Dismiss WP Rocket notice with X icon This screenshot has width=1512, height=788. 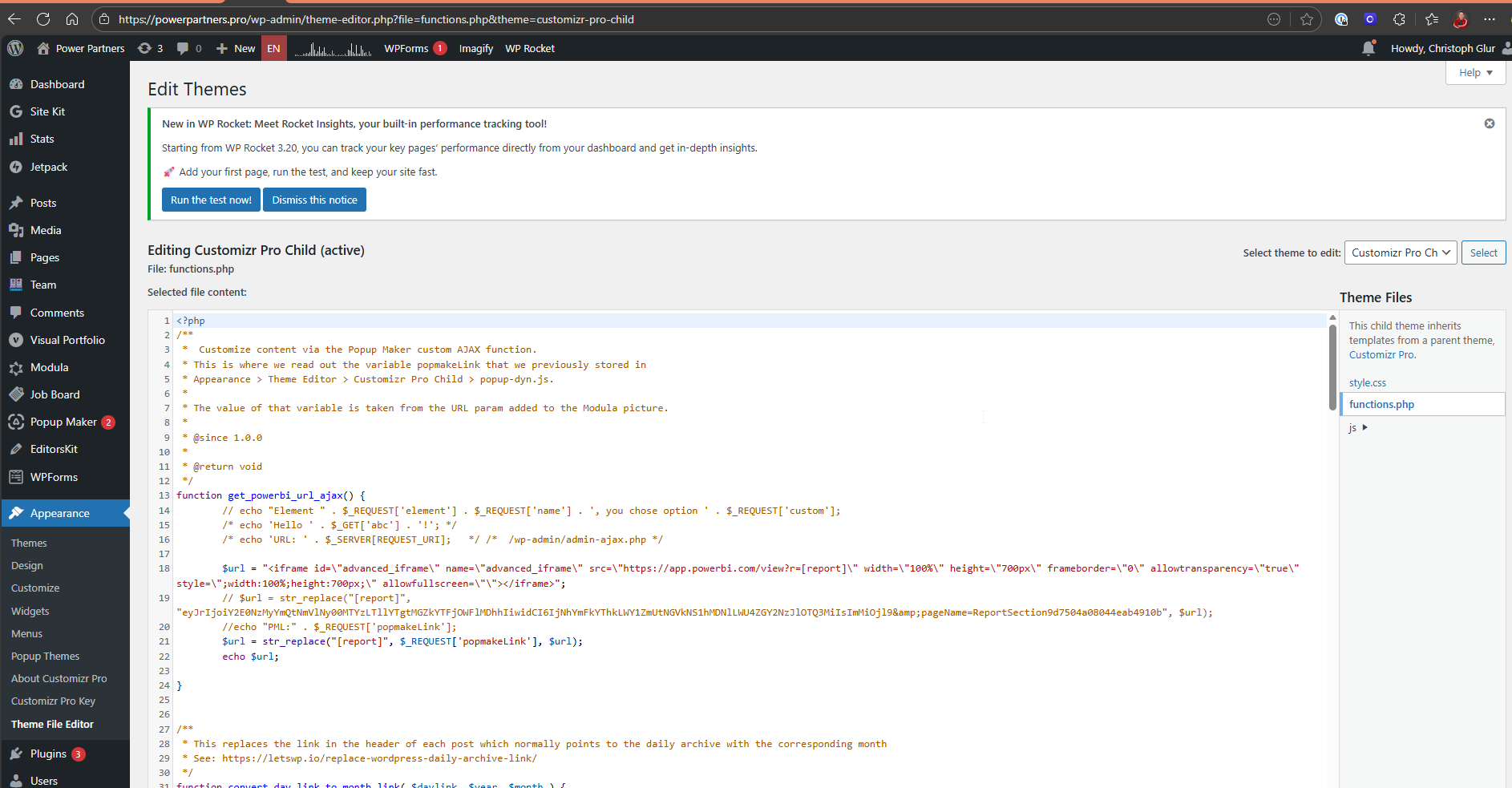pos(1490,123)
